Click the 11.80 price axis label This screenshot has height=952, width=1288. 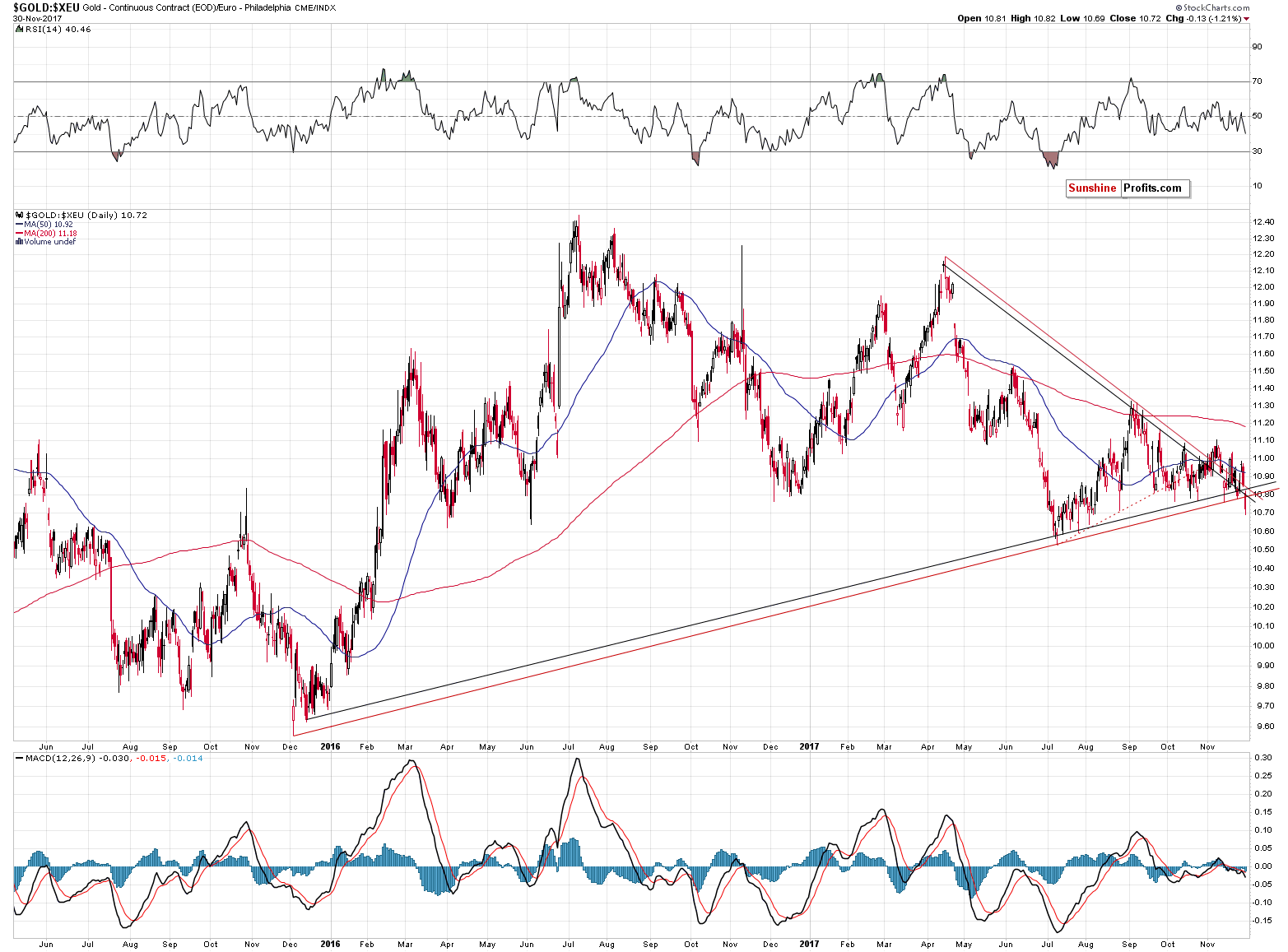pos(1263,320)
